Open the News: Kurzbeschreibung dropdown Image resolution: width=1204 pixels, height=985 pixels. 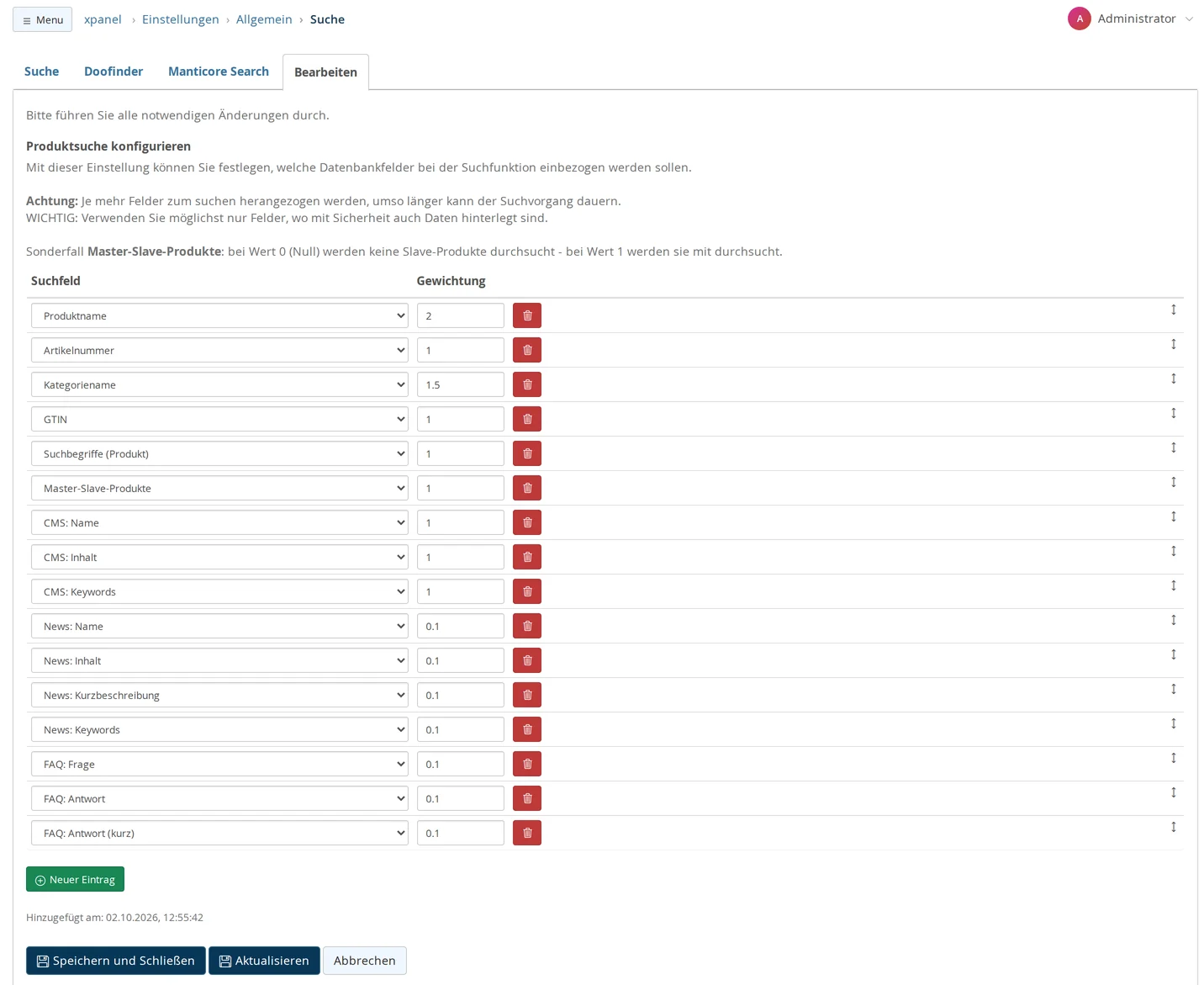(x=219, y=695)
